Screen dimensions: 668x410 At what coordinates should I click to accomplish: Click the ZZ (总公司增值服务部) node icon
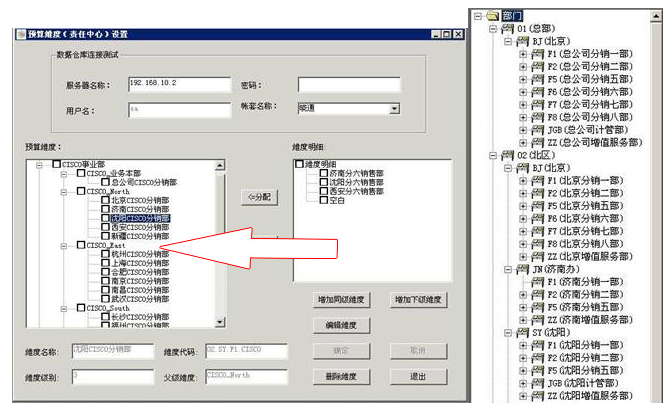click(538, 142)
